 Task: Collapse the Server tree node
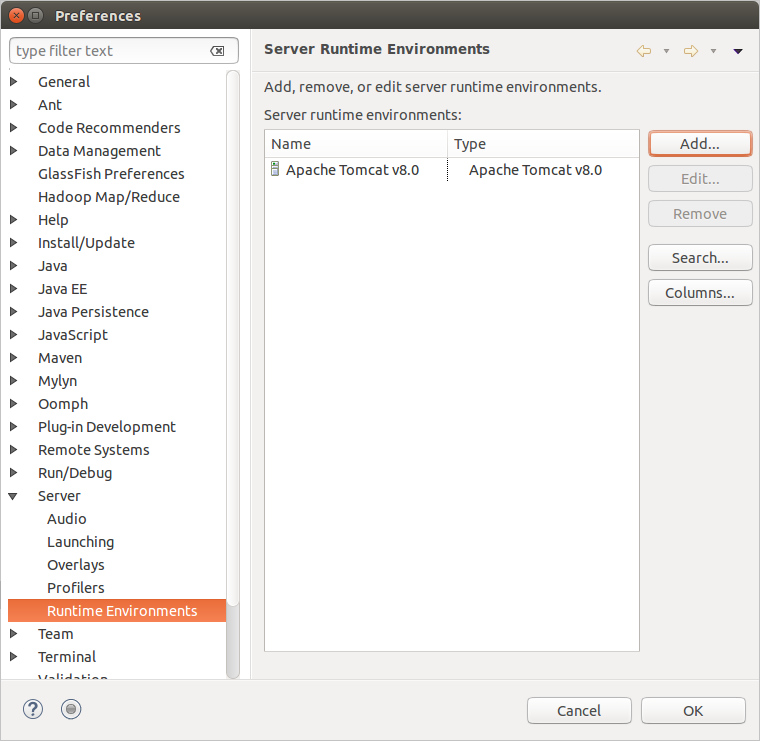pyautogui.click(x=13, y=496)
